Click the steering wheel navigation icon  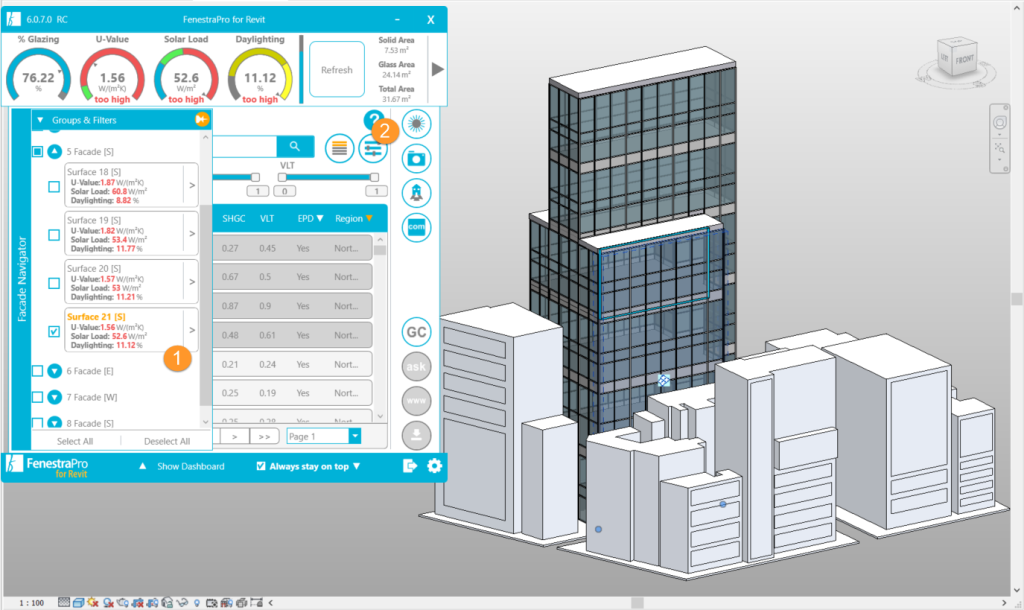(1000, 123)
